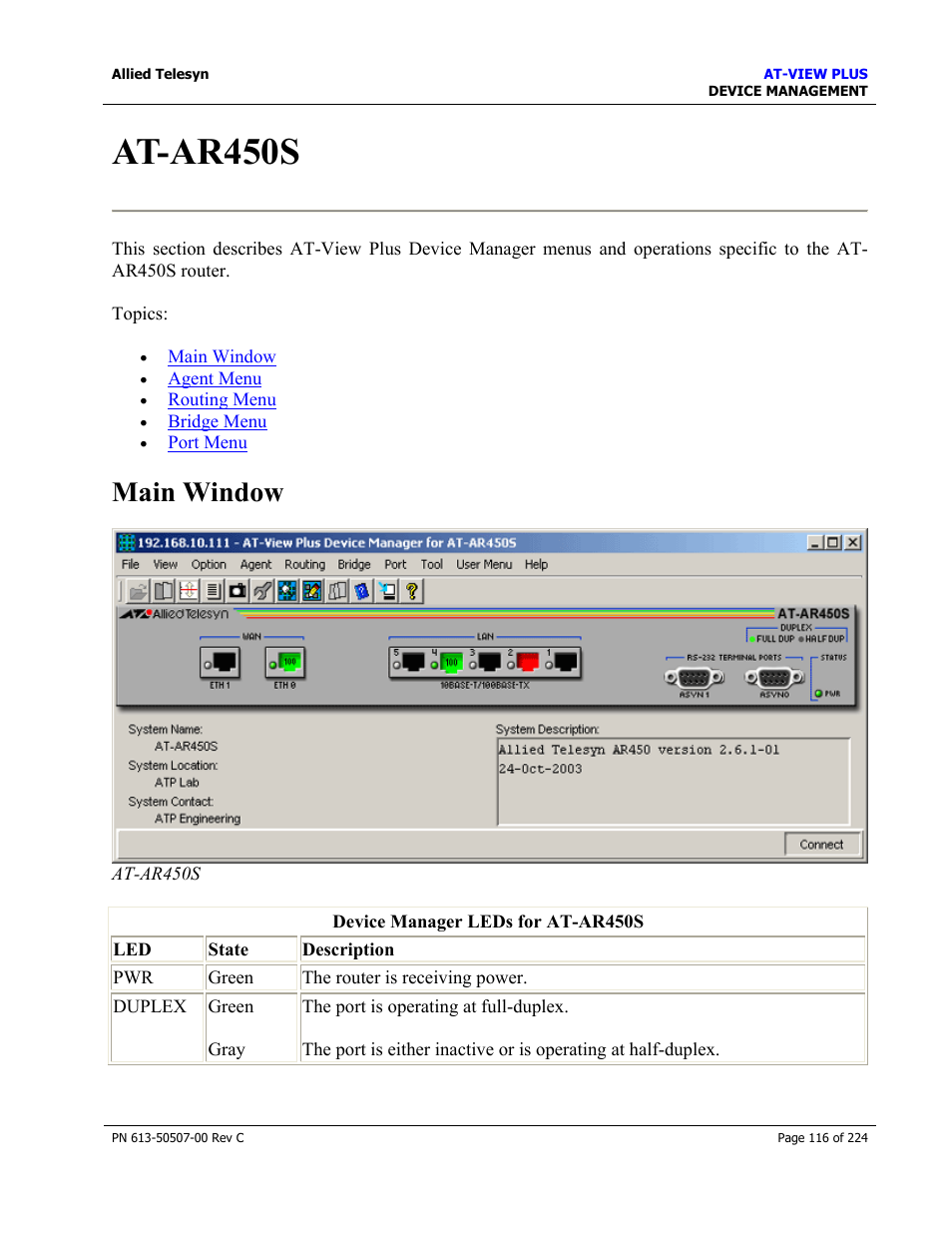Follow the Port Menu topic link
Image resolution: width=952 pixels, height=1233 pixels.
[208, 442]
